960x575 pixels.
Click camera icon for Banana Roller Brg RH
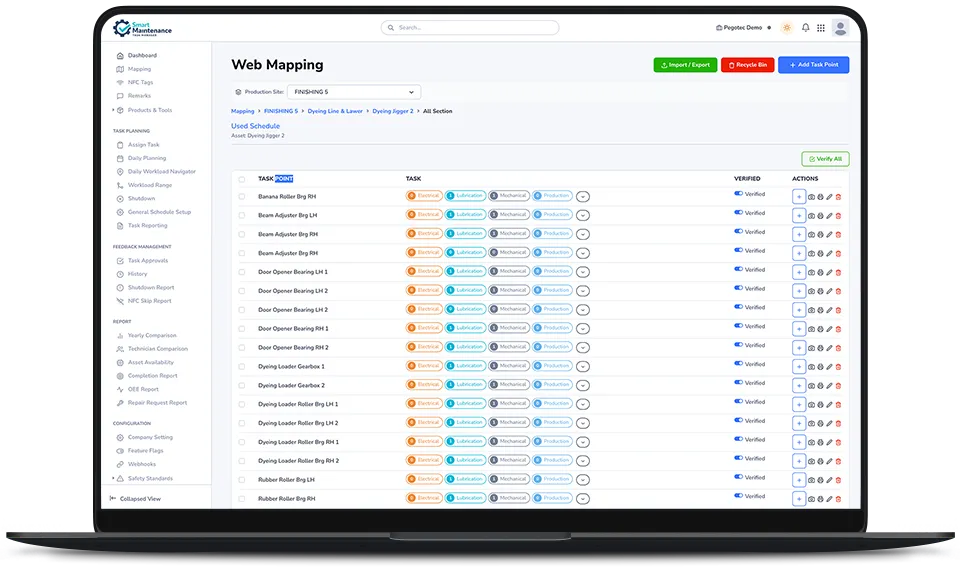coord(811,197)
